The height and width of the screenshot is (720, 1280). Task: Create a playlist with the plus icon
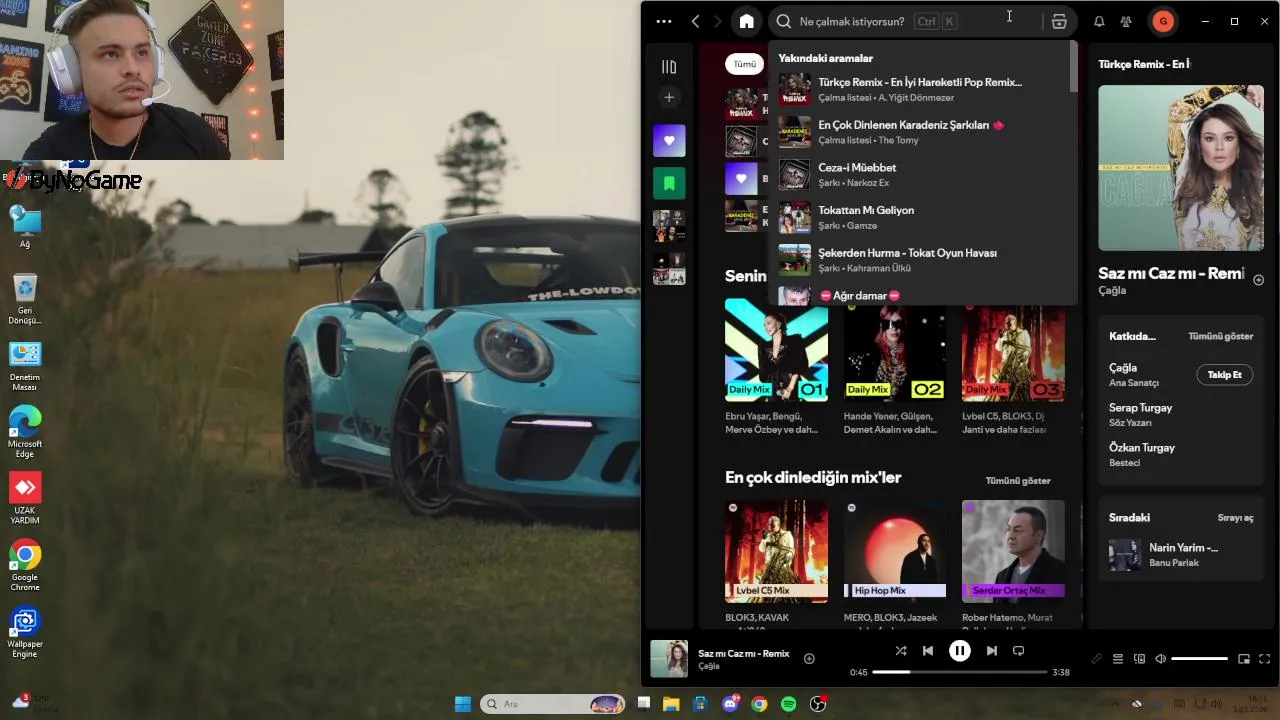(x=669, y=97)
